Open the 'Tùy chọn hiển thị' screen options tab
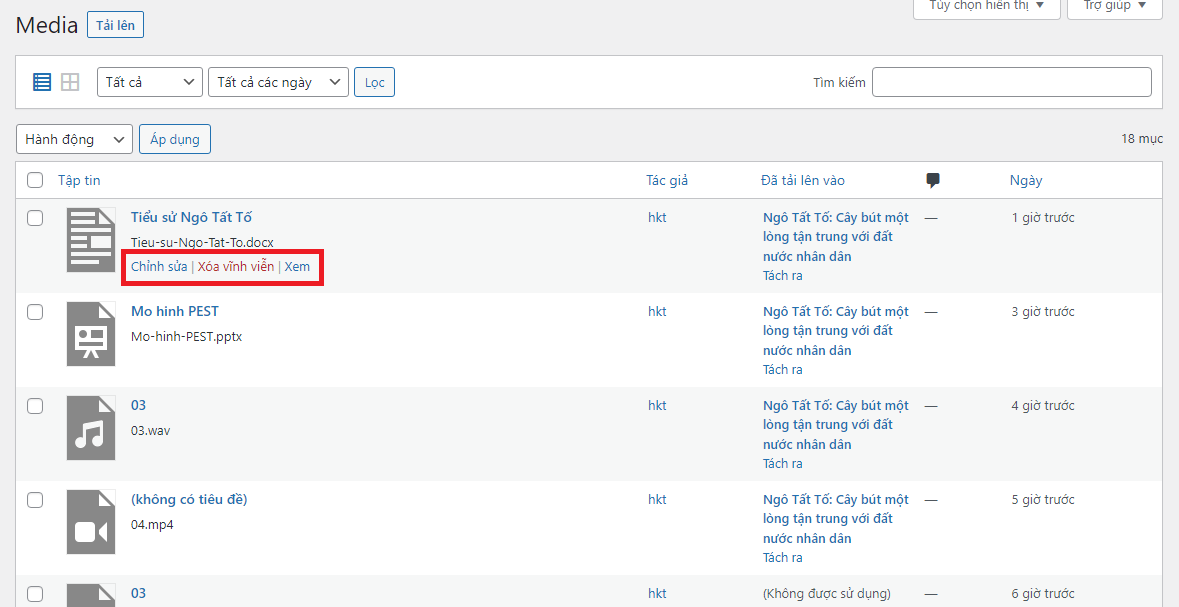The width and height of the screenshot is (1179, 607). [x=986, y=6]
